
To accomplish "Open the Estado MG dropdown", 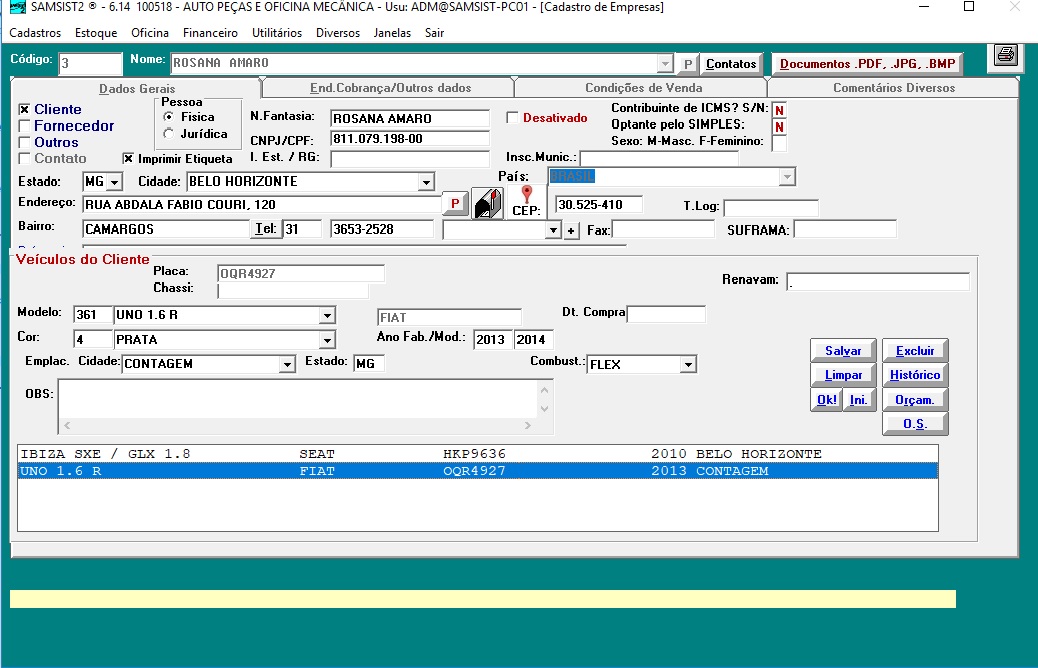I will coord(115,181).
